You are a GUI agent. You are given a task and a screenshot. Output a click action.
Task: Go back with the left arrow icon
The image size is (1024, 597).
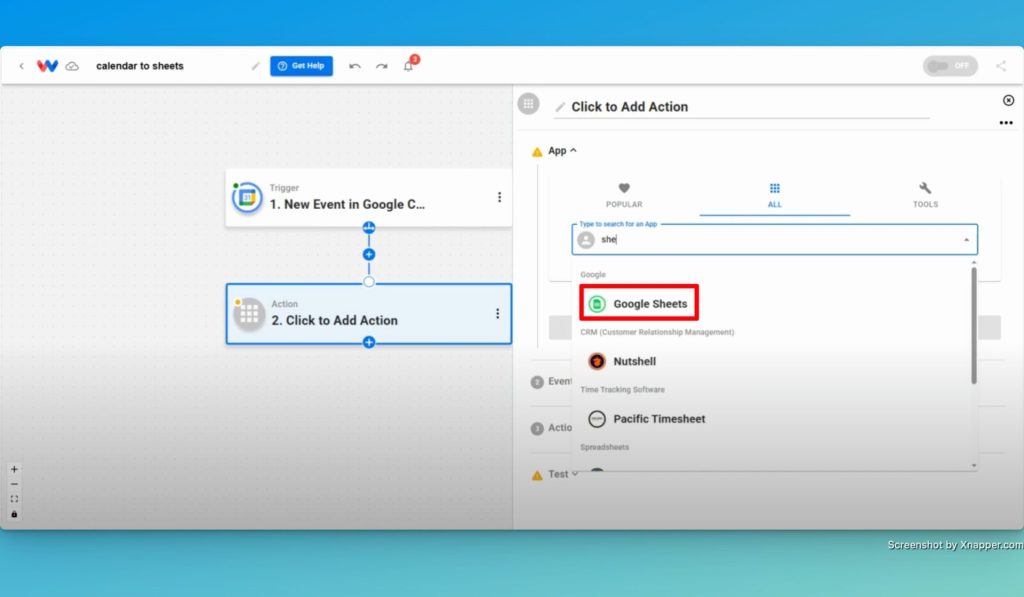[22, 66]
